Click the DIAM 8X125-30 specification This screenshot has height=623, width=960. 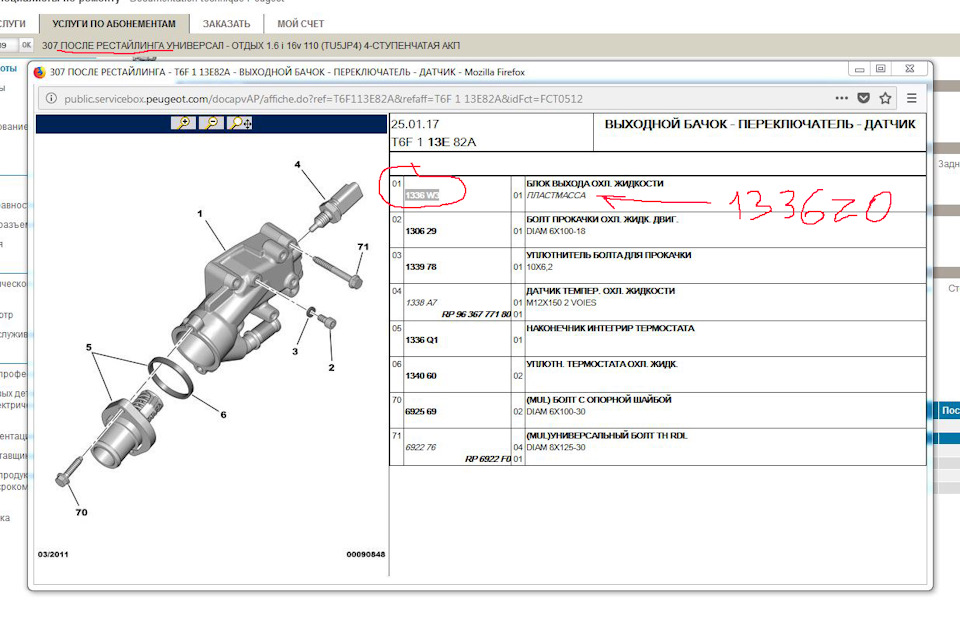point(556,447)
